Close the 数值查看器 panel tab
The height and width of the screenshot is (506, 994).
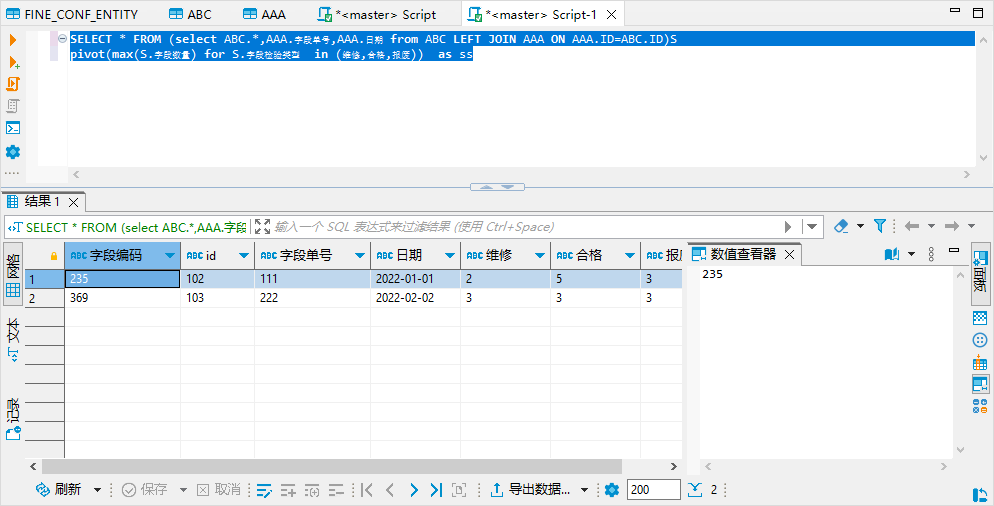pyautogui.click(x=790, y=255)
